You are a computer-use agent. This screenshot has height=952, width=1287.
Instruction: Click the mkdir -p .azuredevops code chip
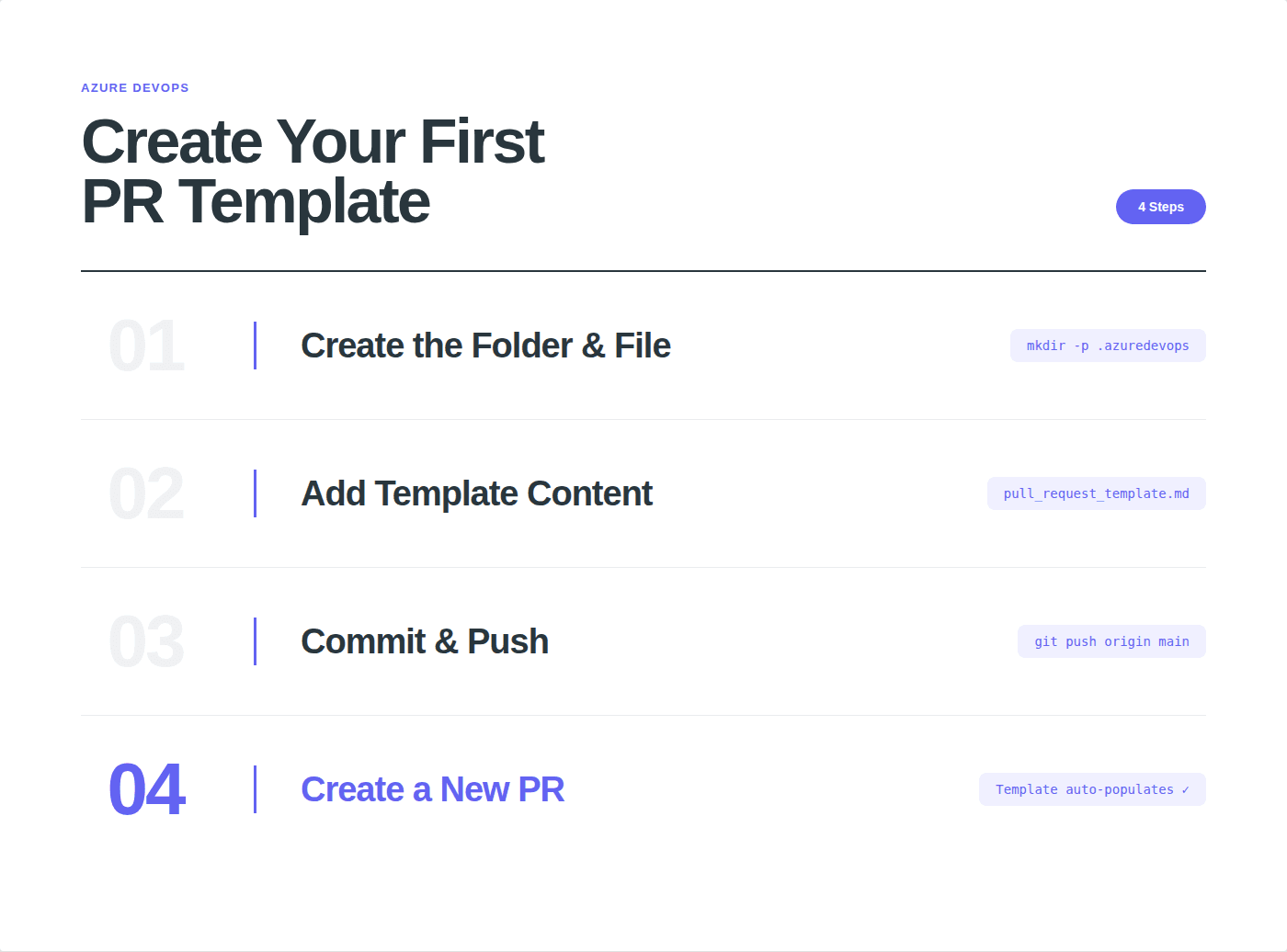1108,346
